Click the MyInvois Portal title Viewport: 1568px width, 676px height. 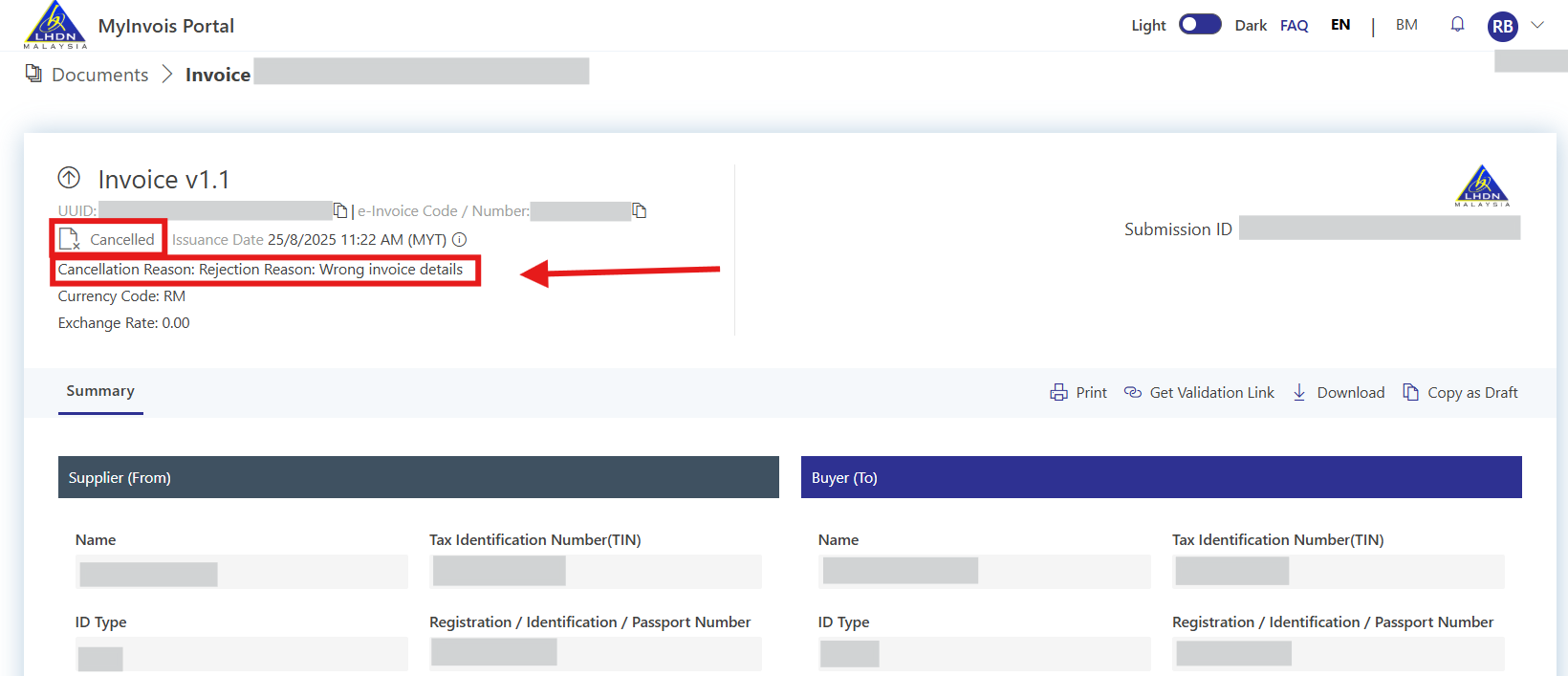click(x=166, y=26)
